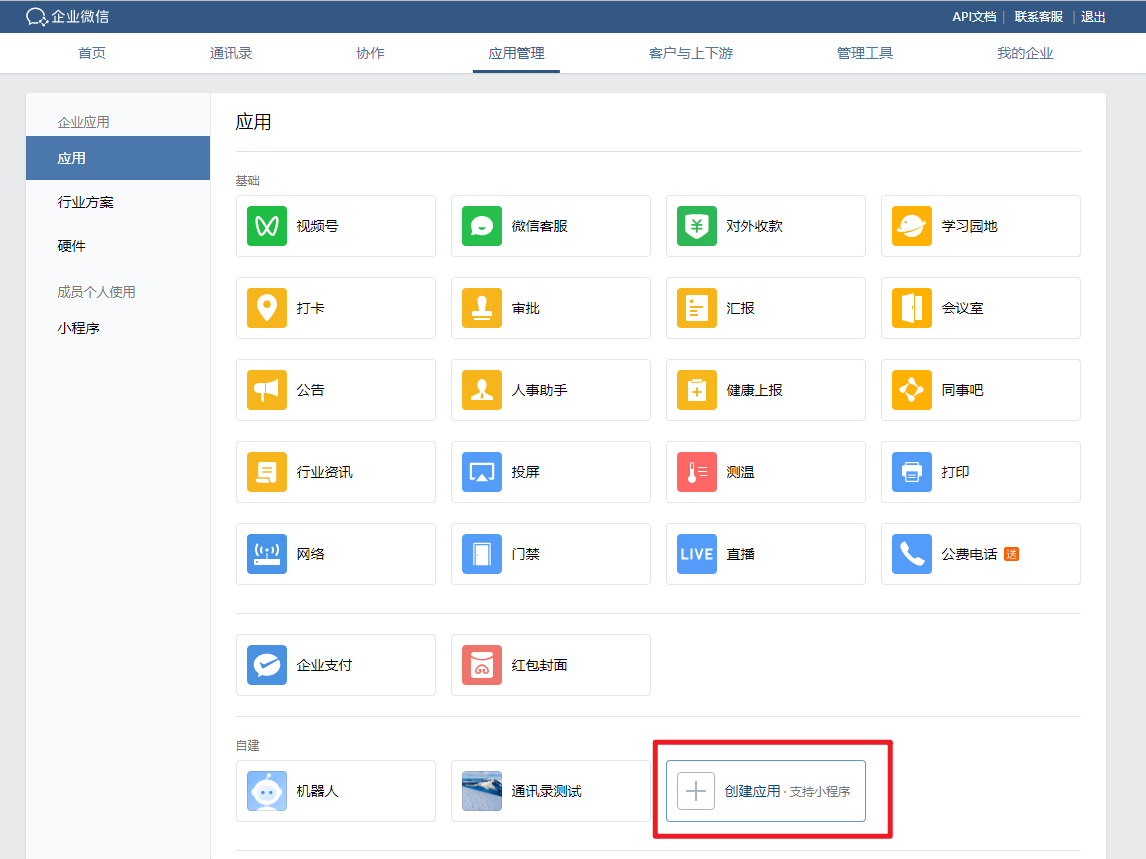The height and width of the screenshot is (859, 1146).
Task: Click the 行业资讯 label text
Action: 325,472
